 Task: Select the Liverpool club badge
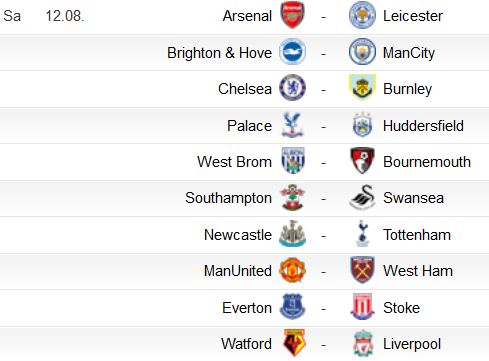[x=362, y=343]
